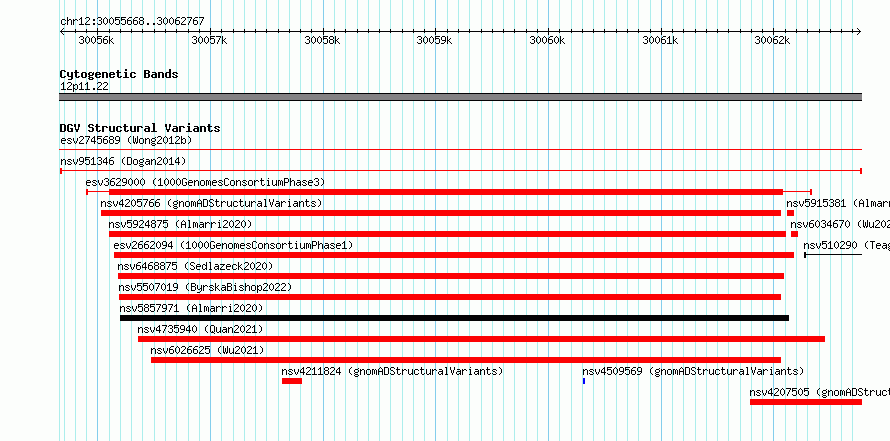The image size is (890, 441).
Task: Click the tiny blue nsv4509569 marker
Action: [583, 381]
